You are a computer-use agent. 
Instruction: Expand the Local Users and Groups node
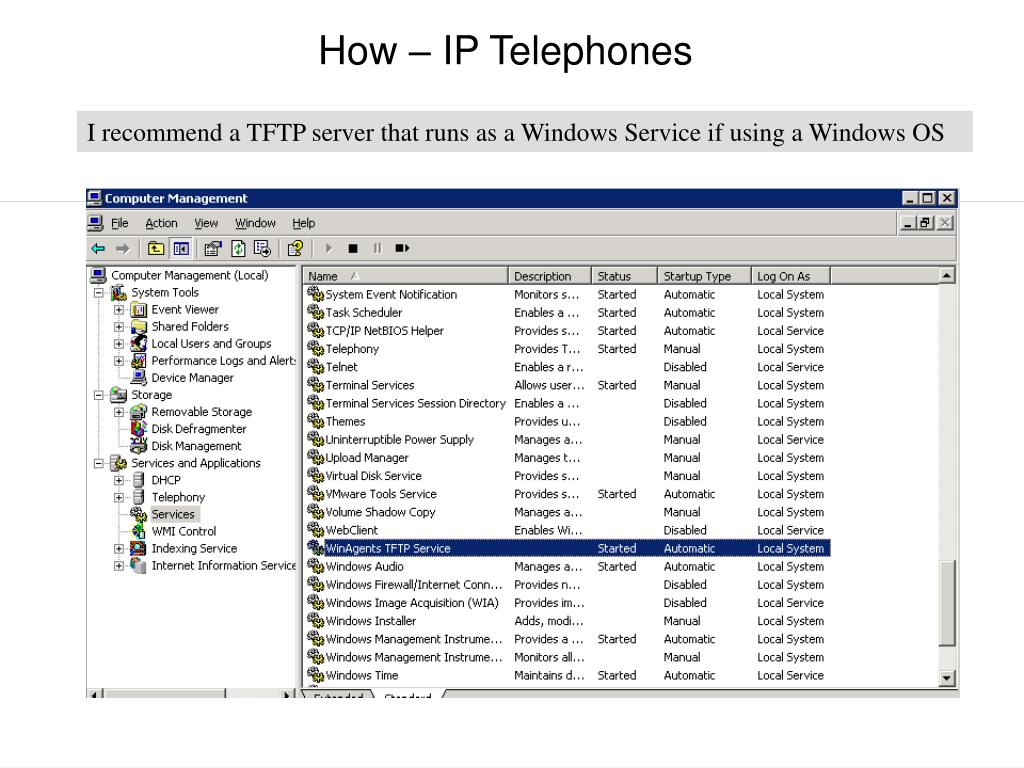coord(119,344)
